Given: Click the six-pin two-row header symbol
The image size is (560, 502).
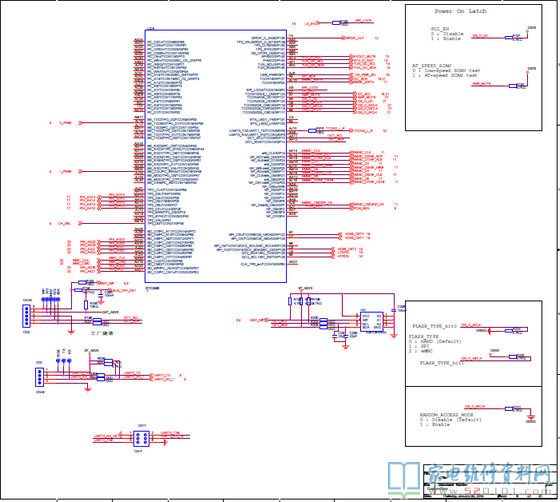Looking at the screenshot, I should (142, 438).
